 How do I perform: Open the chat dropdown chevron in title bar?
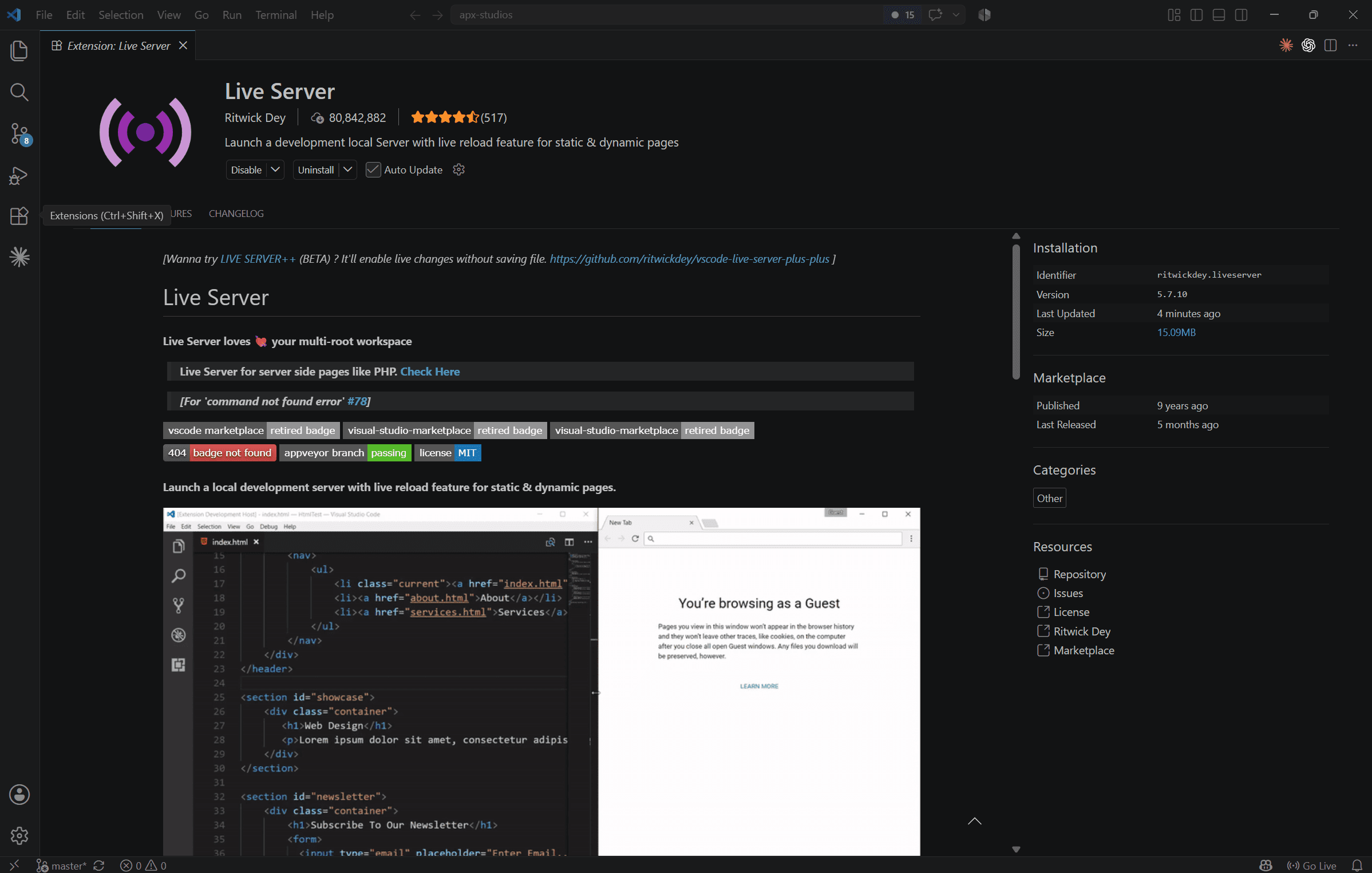tap(955, 15)
